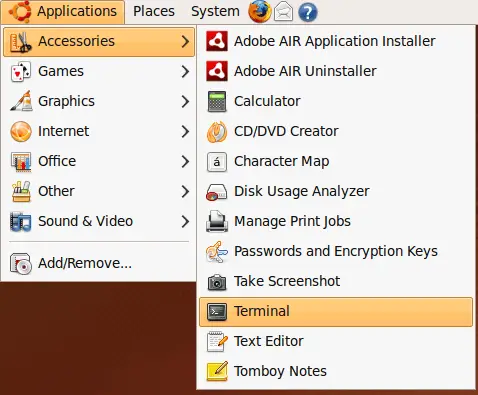Click the blue Help question mark icon
This screenshot has width=478, height=395.
pos(307,13)
